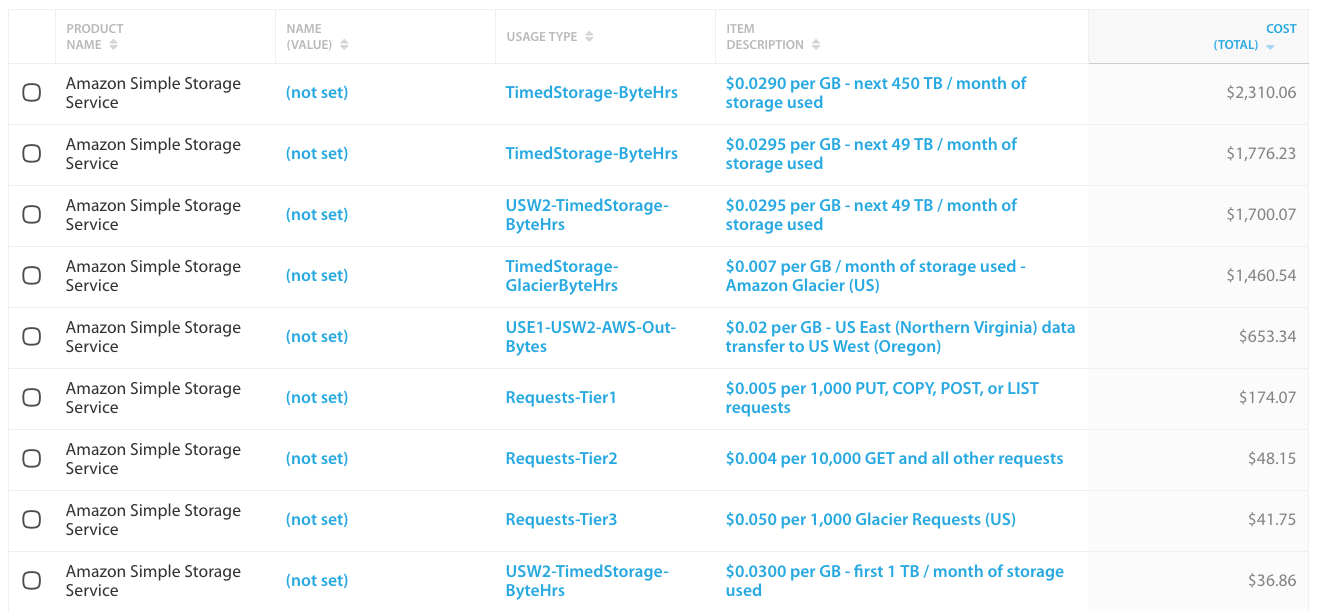Open the Glacier Requests description link
Viewport: 1318px width, 611px height.
[x=869, y=519]
